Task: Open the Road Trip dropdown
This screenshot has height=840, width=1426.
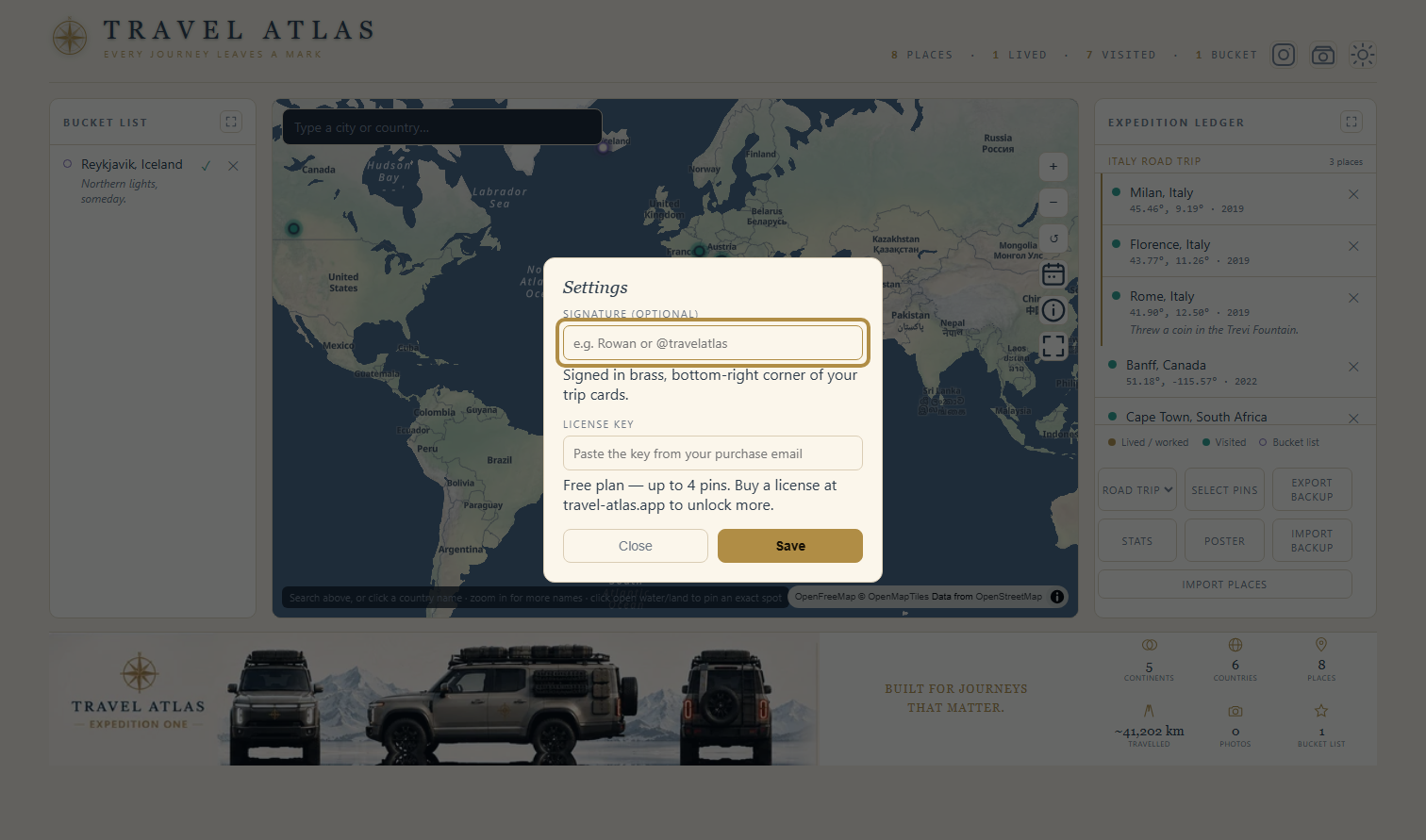Action: (1137, 490)
